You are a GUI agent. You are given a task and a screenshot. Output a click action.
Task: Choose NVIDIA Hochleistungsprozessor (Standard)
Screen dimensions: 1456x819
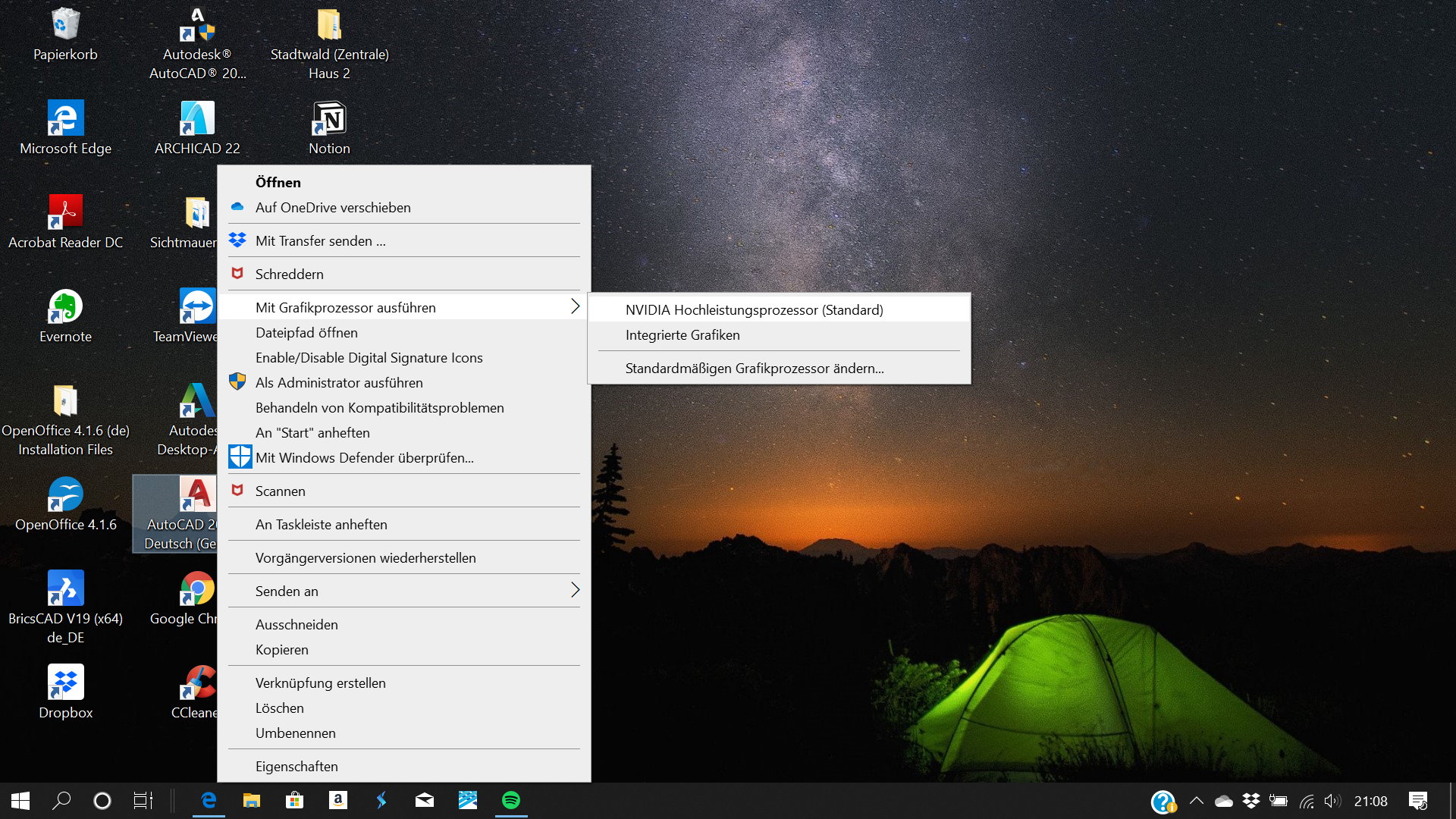[754, 309]
